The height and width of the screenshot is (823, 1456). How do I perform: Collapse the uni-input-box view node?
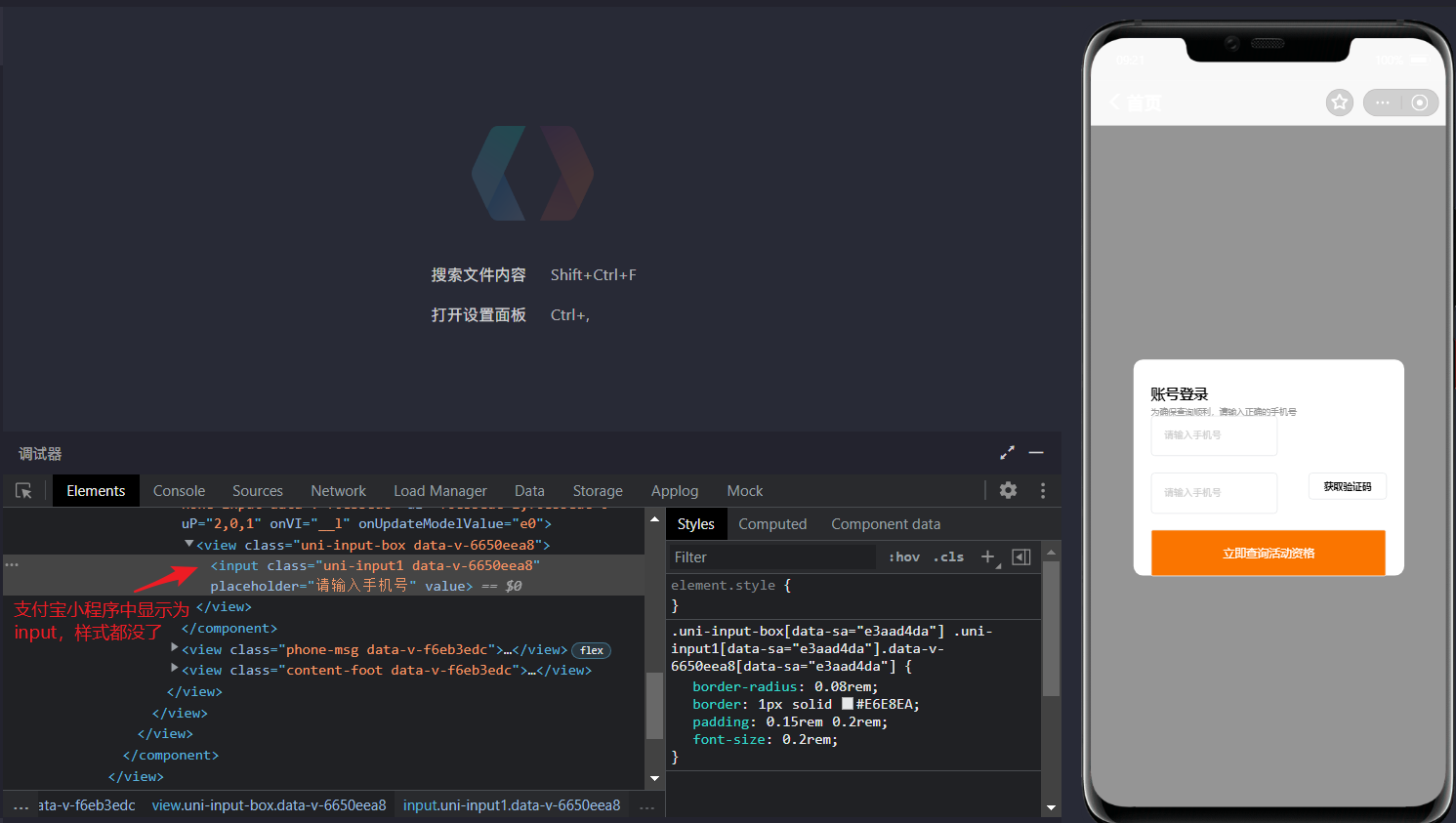point(189,545)
